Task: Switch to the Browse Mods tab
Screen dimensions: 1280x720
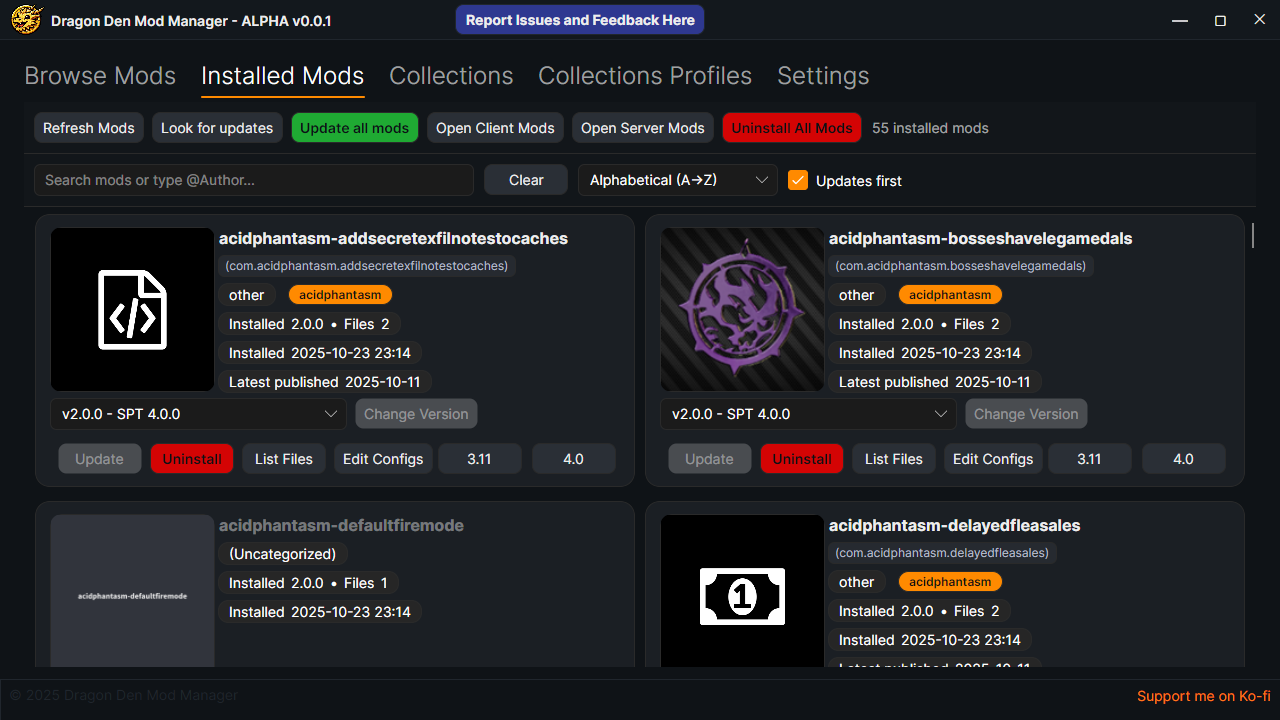Action: (100, 76)
